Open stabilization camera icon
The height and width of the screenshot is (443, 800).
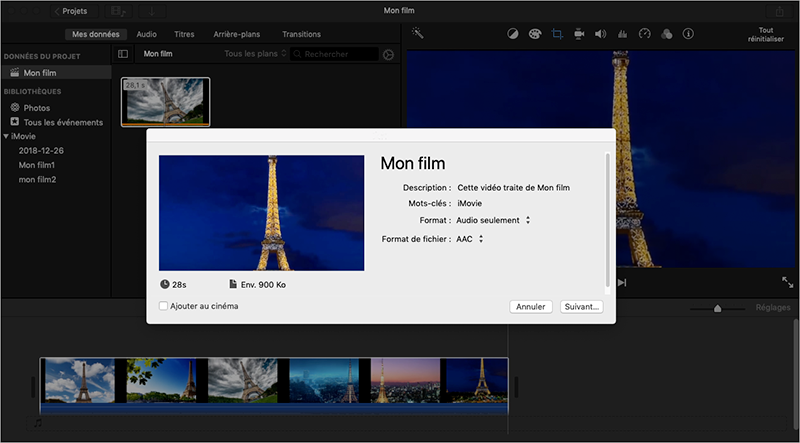[x=579, y=34]
